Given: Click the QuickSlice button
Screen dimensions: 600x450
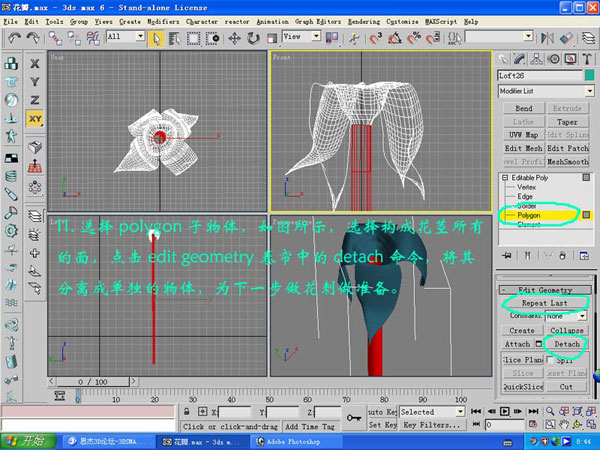Looking at the screenshot, I should [x=523, y=387].
